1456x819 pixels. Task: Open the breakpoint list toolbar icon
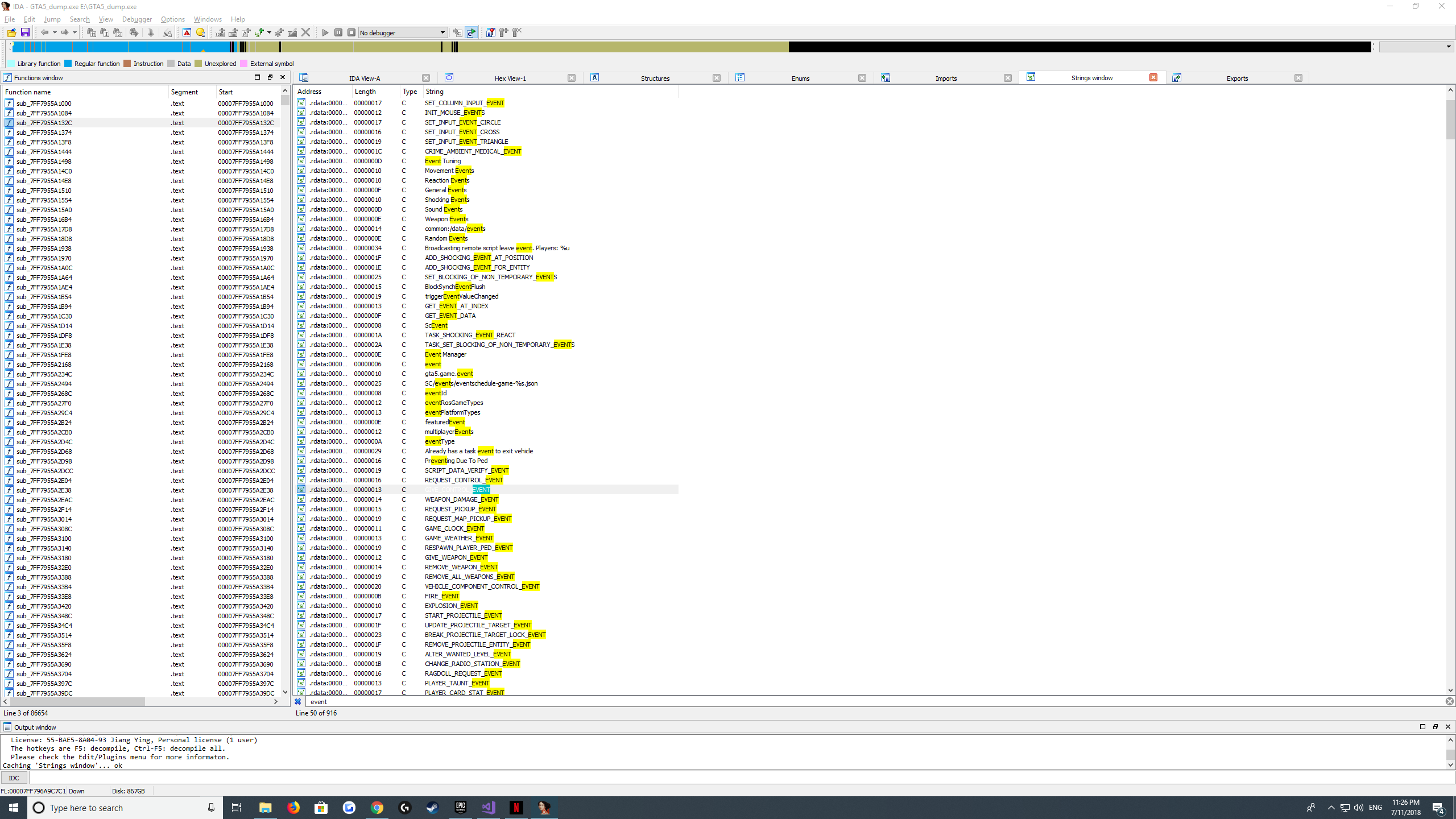coord(490,32)
